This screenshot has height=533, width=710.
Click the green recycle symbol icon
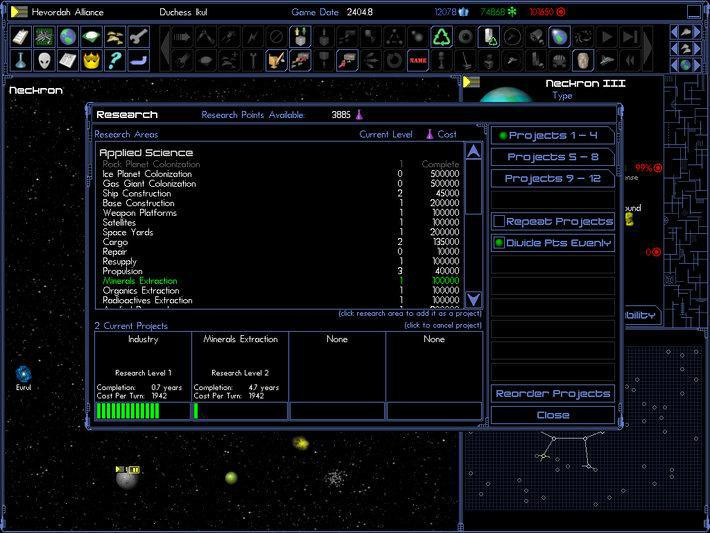[x=441, y=37]
